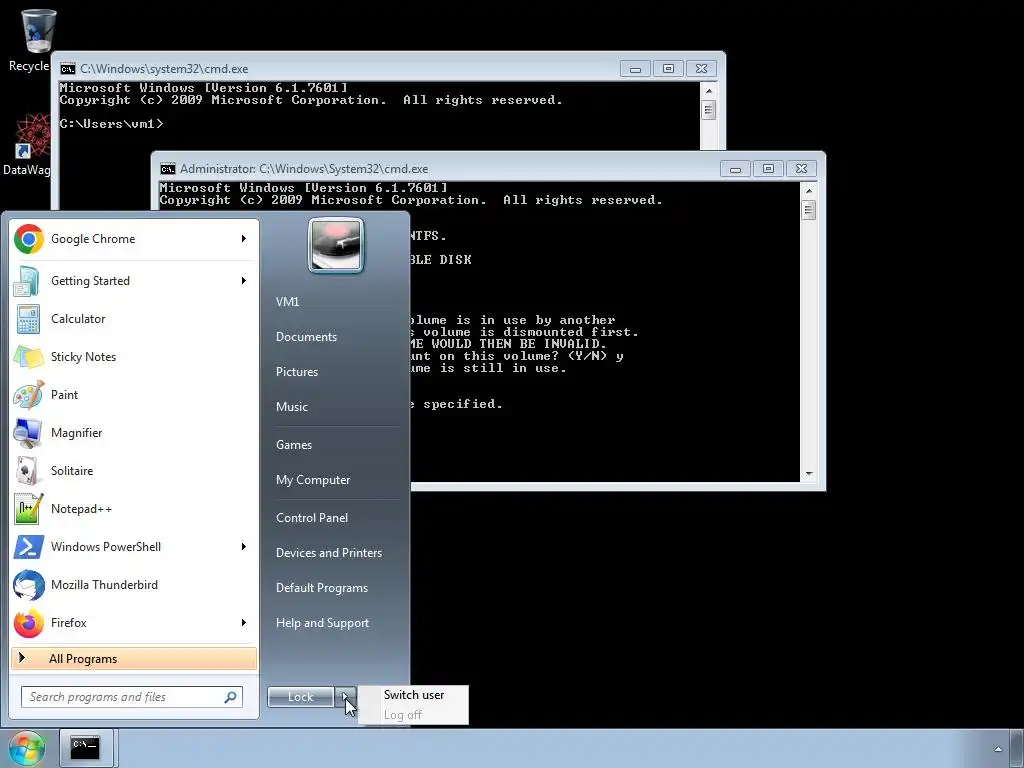The image size is (1024, 768).
Task: Click the scrollbar thumb in back cmd.exe window
Action: click(709, 110)
